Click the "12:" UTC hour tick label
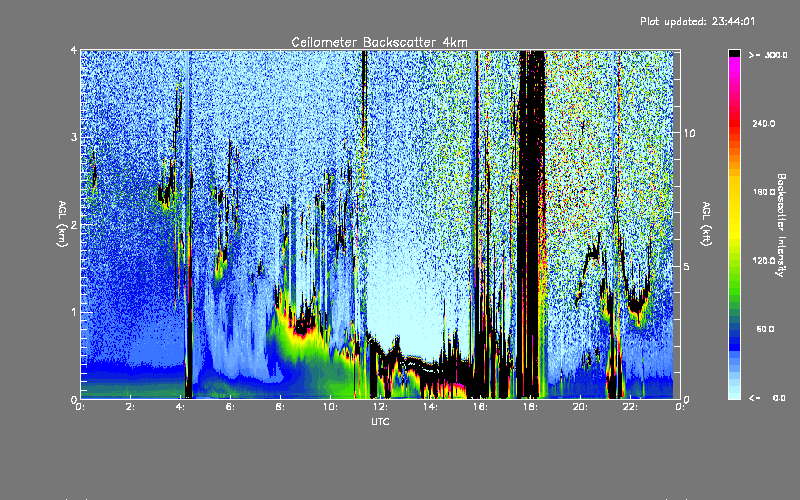800x500 pixels. click(x=380, y=407)
